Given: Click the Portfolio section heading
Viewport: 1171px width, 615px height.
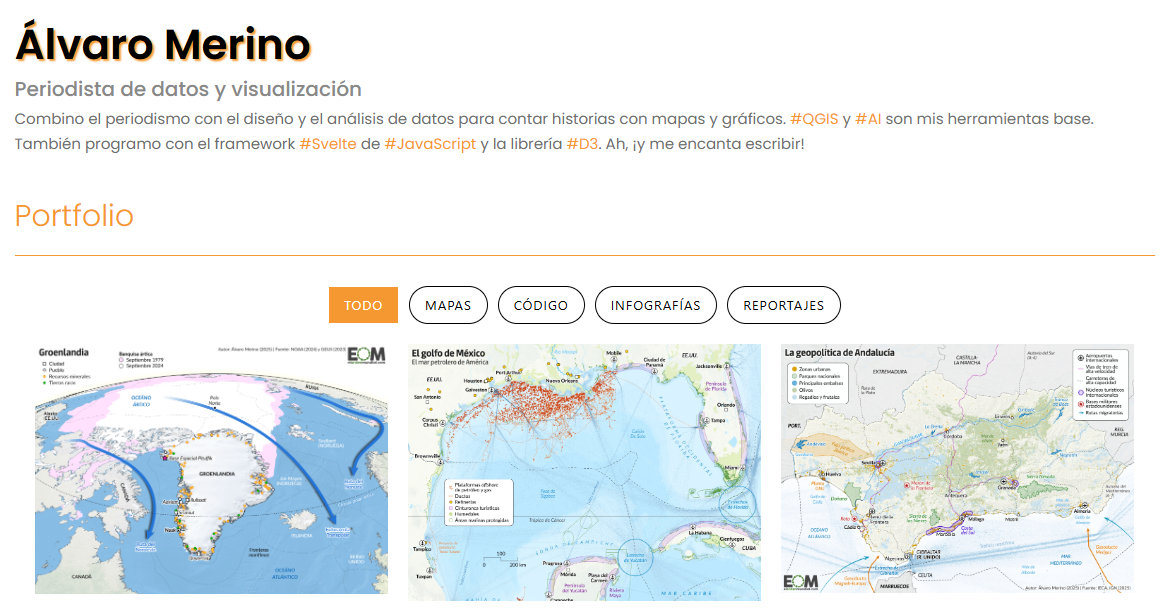Looking at the screenshot, I should tap(74, 216).
